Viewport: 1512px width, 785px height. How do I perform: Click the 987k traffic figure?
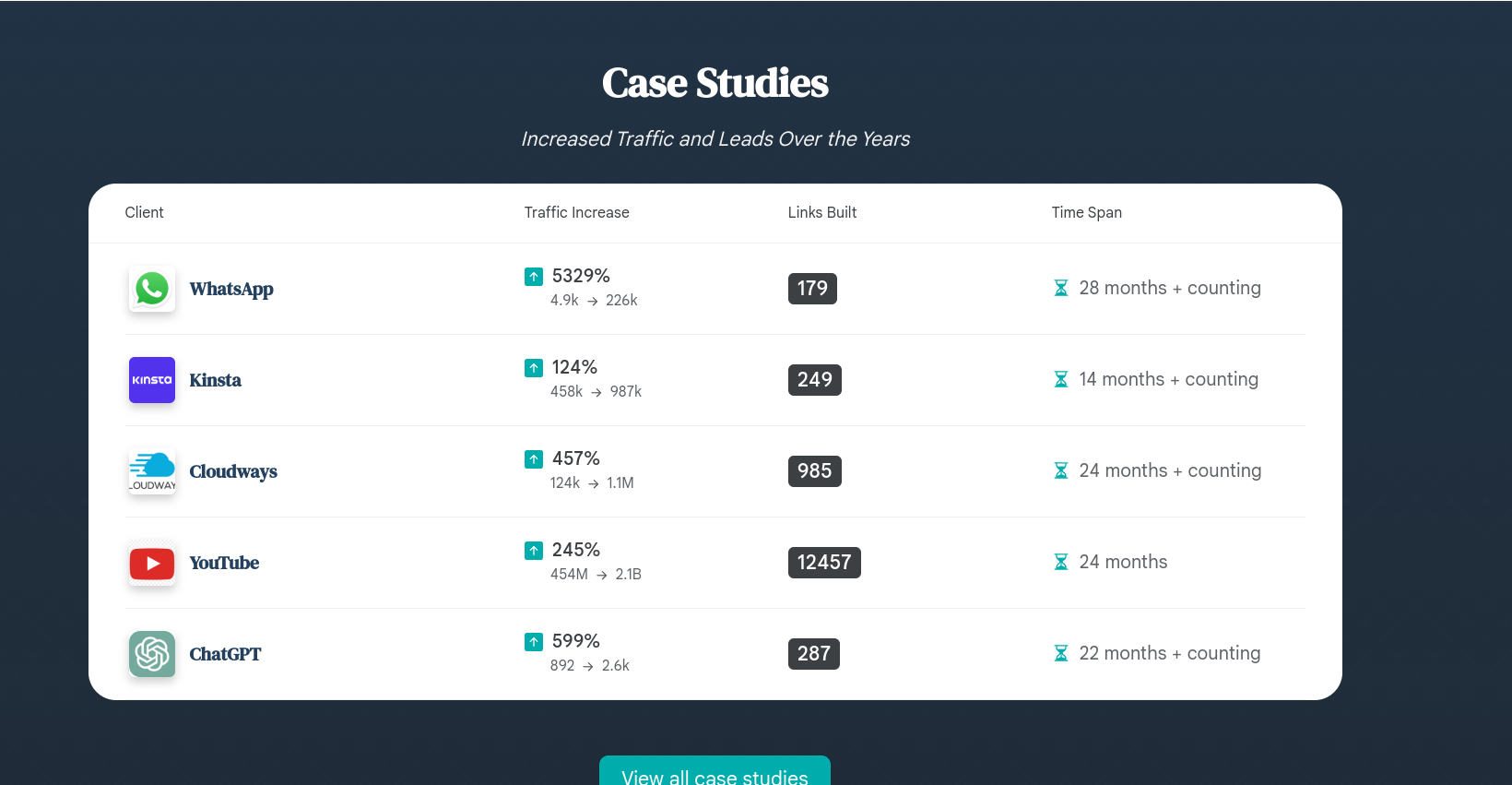point(625,392)
